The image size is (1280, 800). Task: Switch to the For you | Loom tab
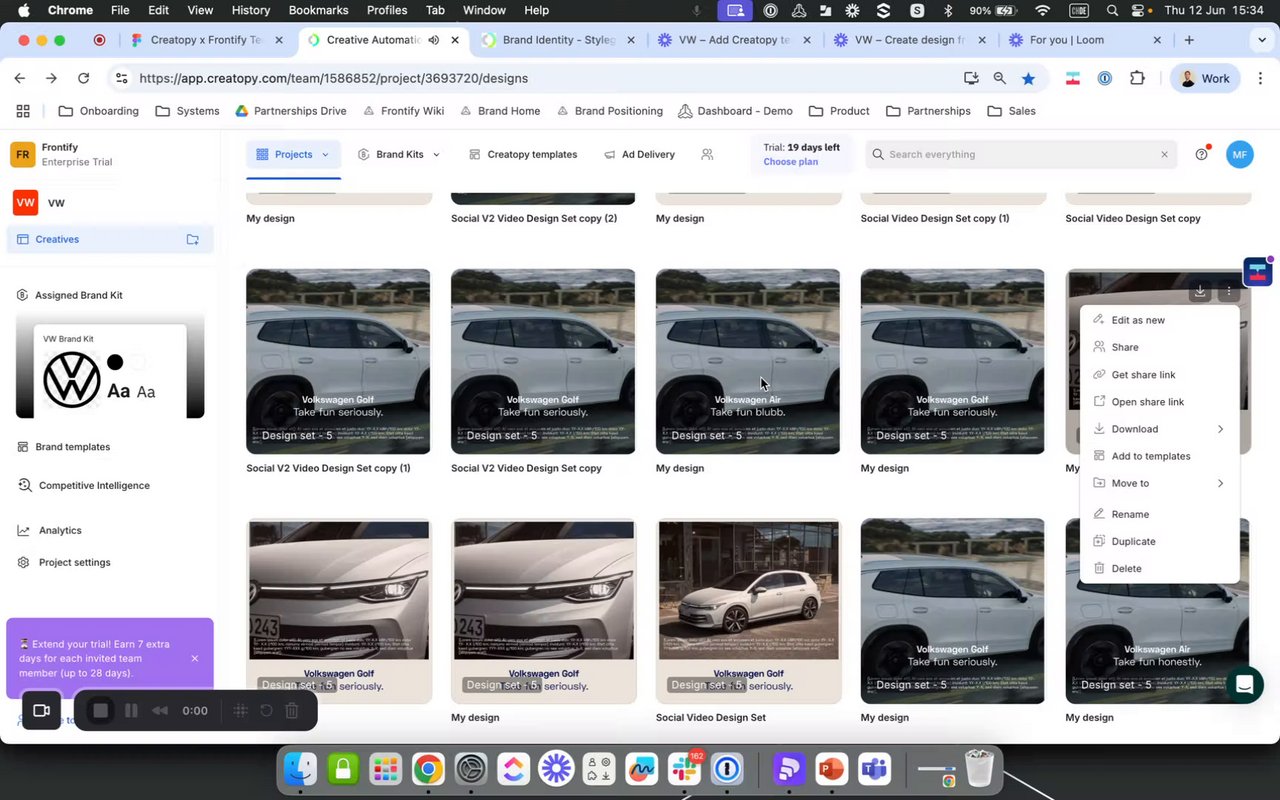click(x=1085, y=40)
